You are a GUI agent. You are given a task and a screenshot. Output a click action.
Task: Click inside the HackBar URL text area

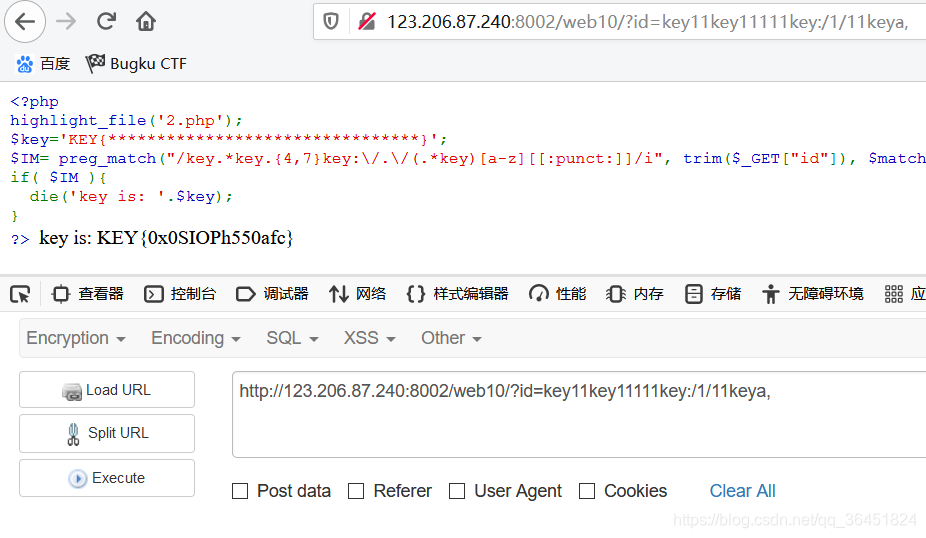579,415
